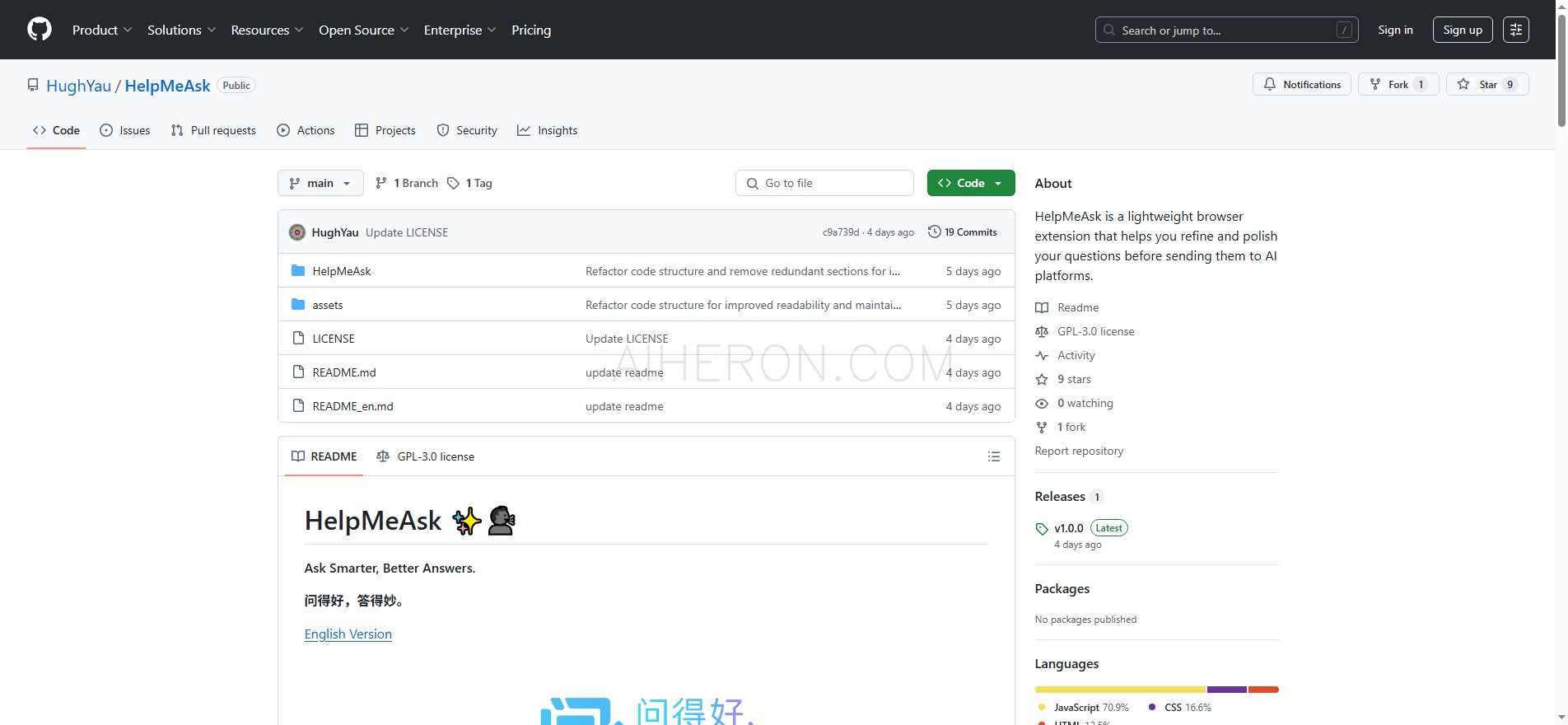This screenshot has height=725, width=1568.
Task: Switch to the Projects tab
Action: pyautogui.click(x=385, y=130)
